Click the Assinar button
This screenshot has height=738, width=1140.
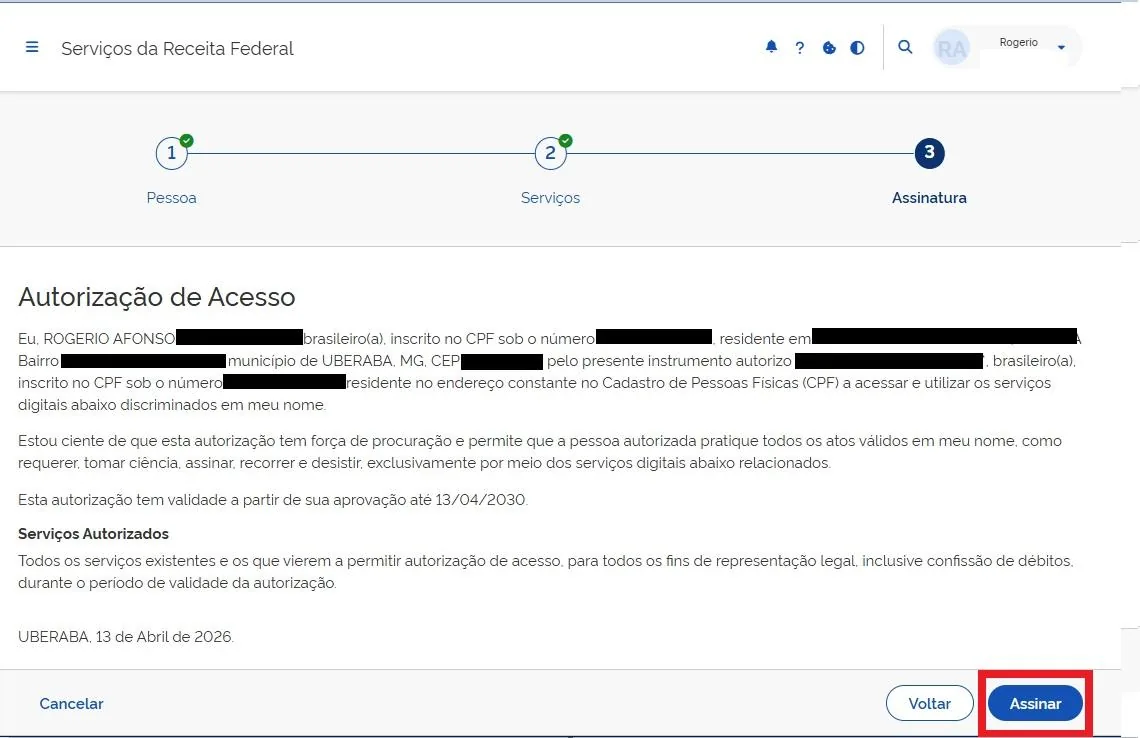pyautogui.click(x=1035, y=703)
